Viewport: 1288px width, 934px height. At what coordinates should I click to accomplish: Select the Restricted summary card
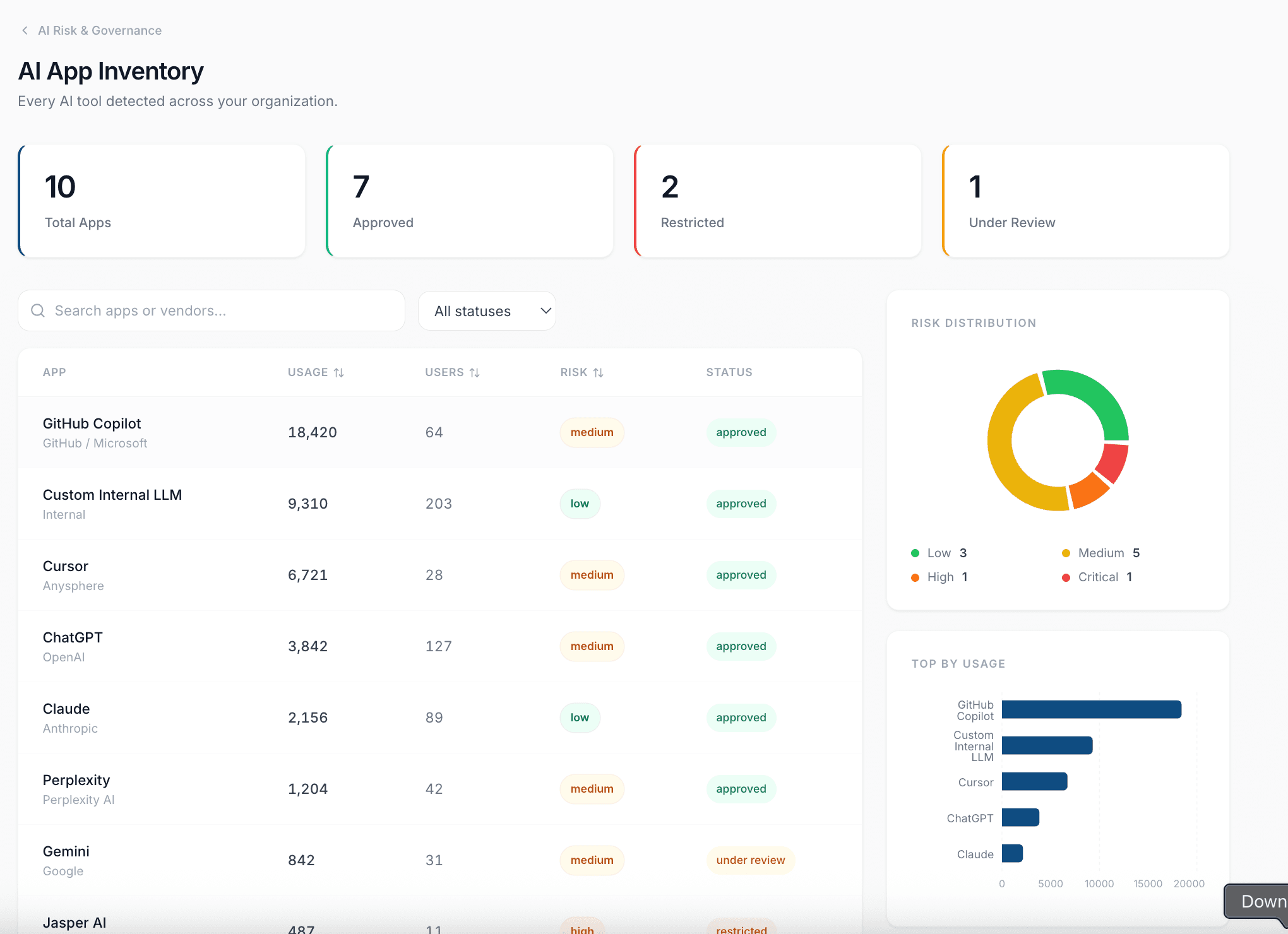[777, 201]
